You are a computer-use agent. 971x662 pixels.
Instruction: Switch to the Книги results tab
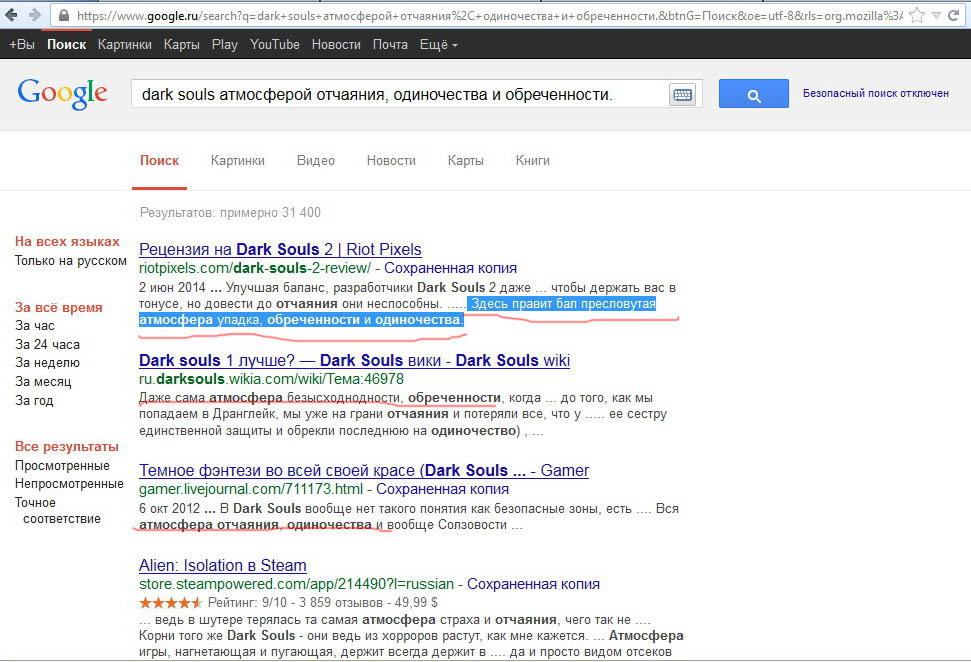click(x=533, y=160)
